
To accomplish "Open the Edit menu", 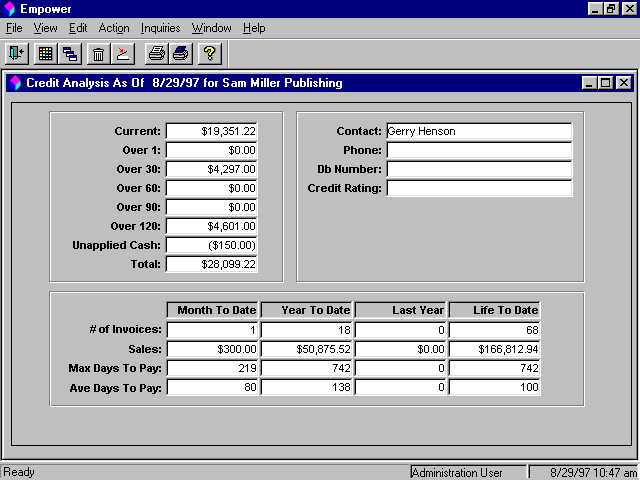I will click(x=78, y=28).
